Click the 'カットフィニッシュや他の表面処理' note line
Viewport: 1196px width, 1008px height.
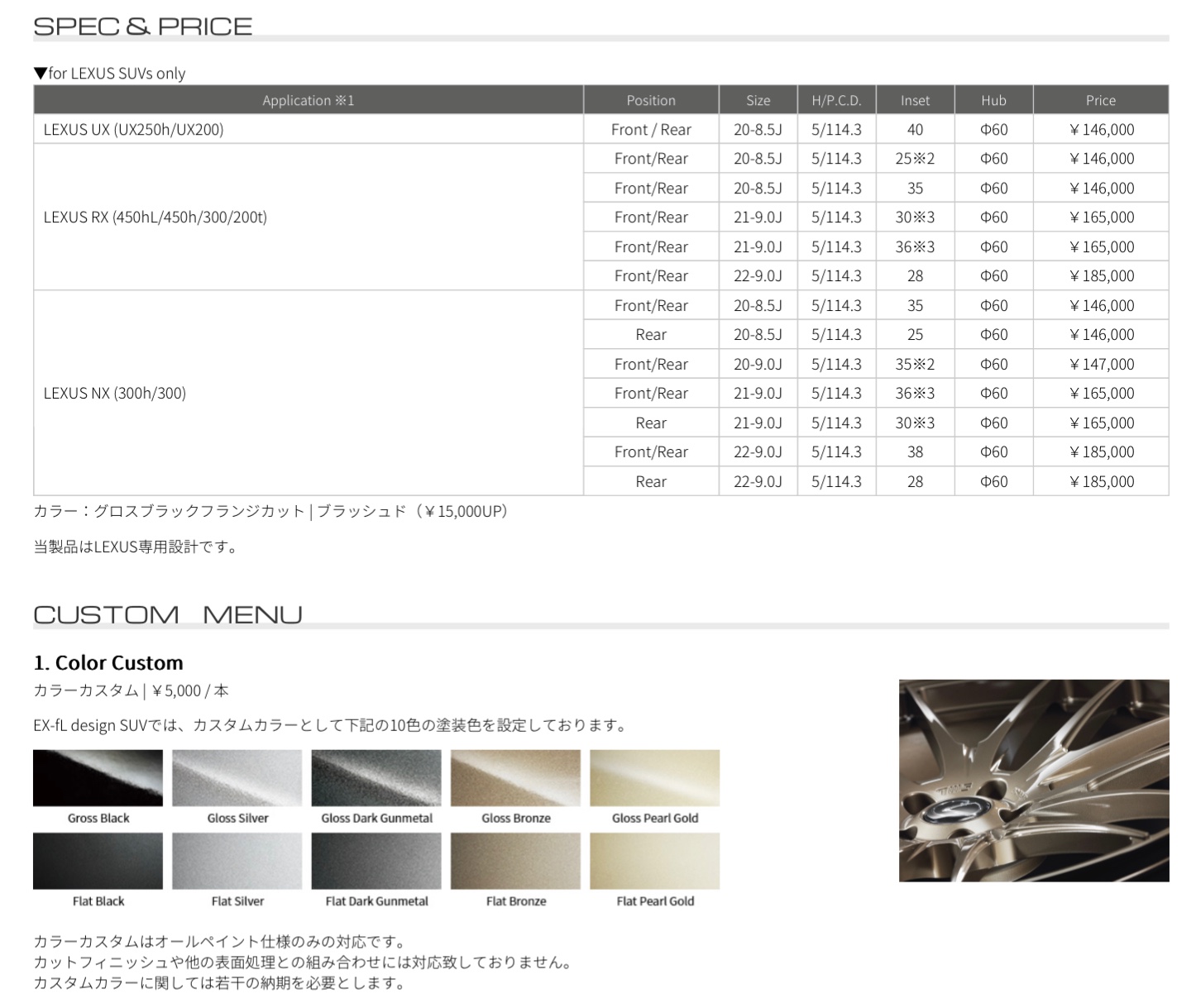coord(303,963)
